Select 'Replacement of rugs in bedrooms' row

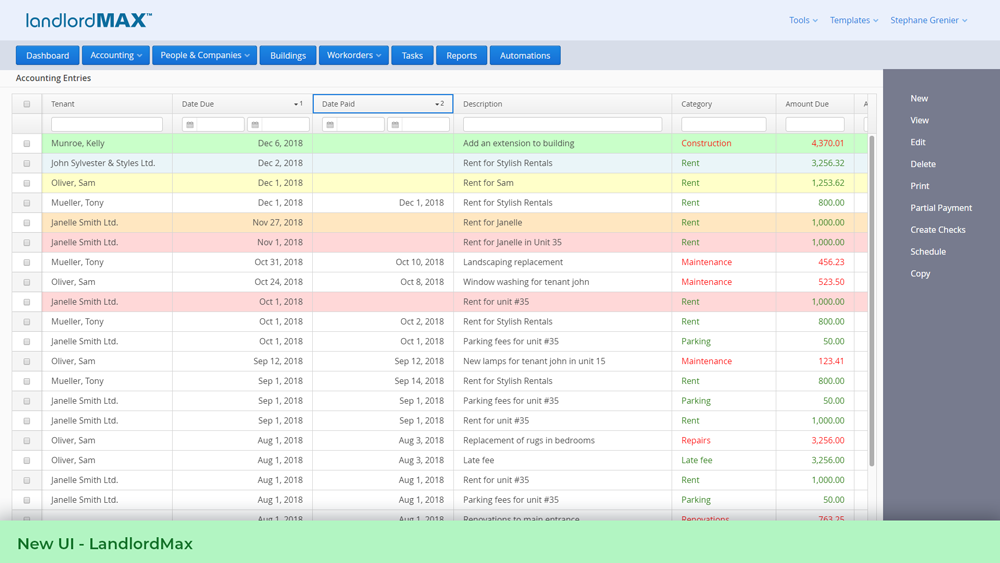click(x=529, y=441)
